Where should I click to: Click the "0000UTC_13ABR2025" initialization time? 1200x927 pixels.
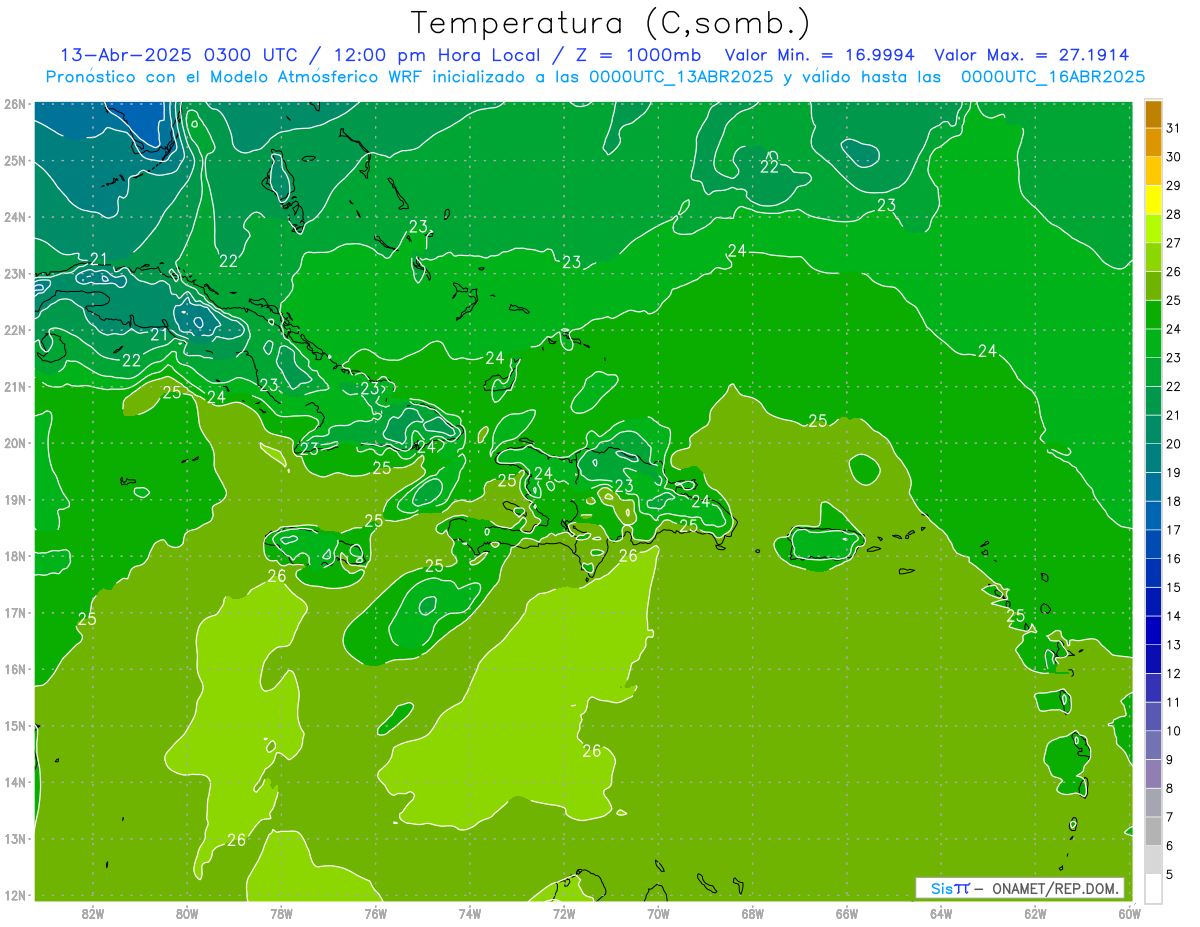tap(681, 77)
